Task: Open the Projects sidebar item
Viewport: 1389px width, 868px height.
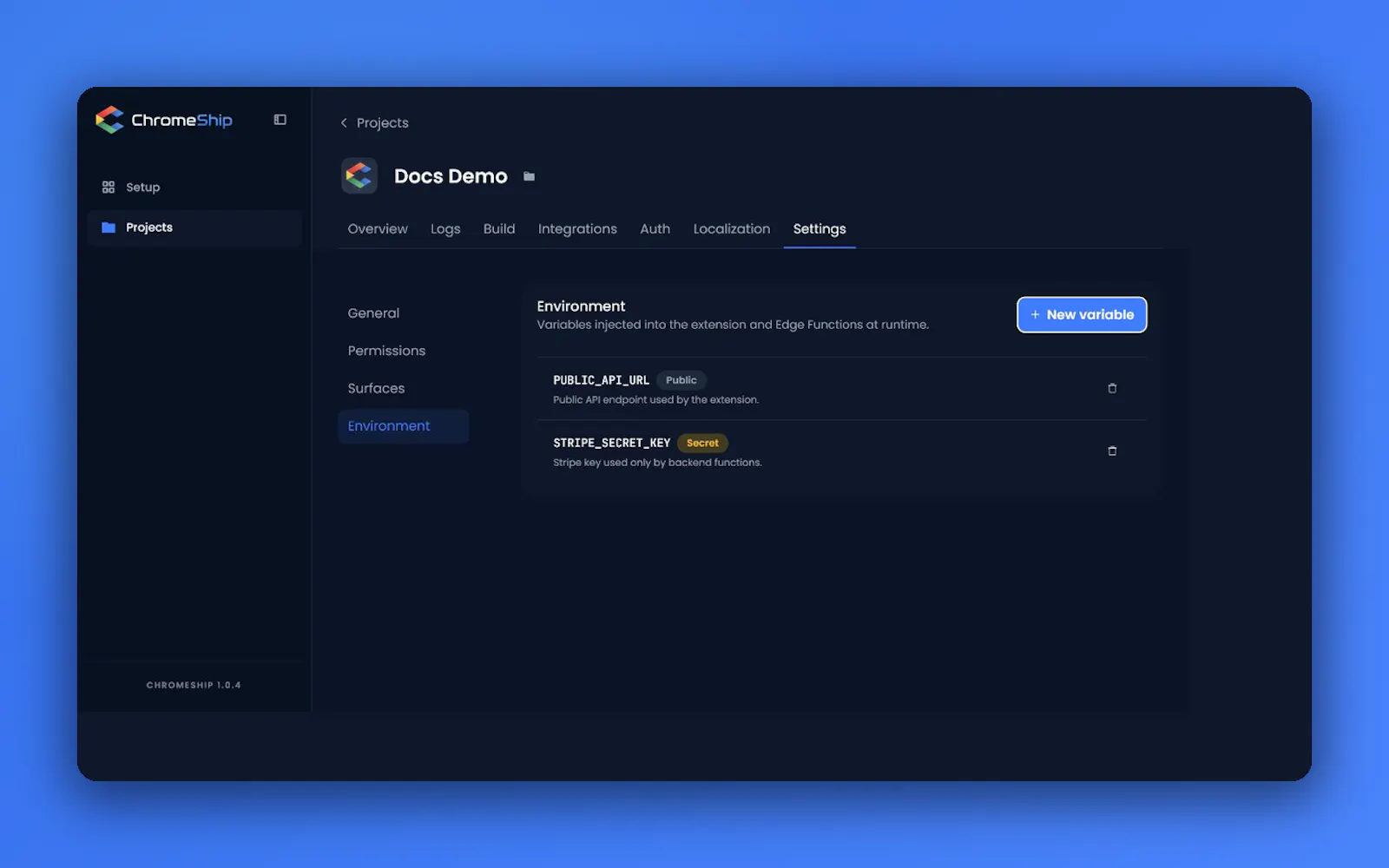Action: (194, 227)
